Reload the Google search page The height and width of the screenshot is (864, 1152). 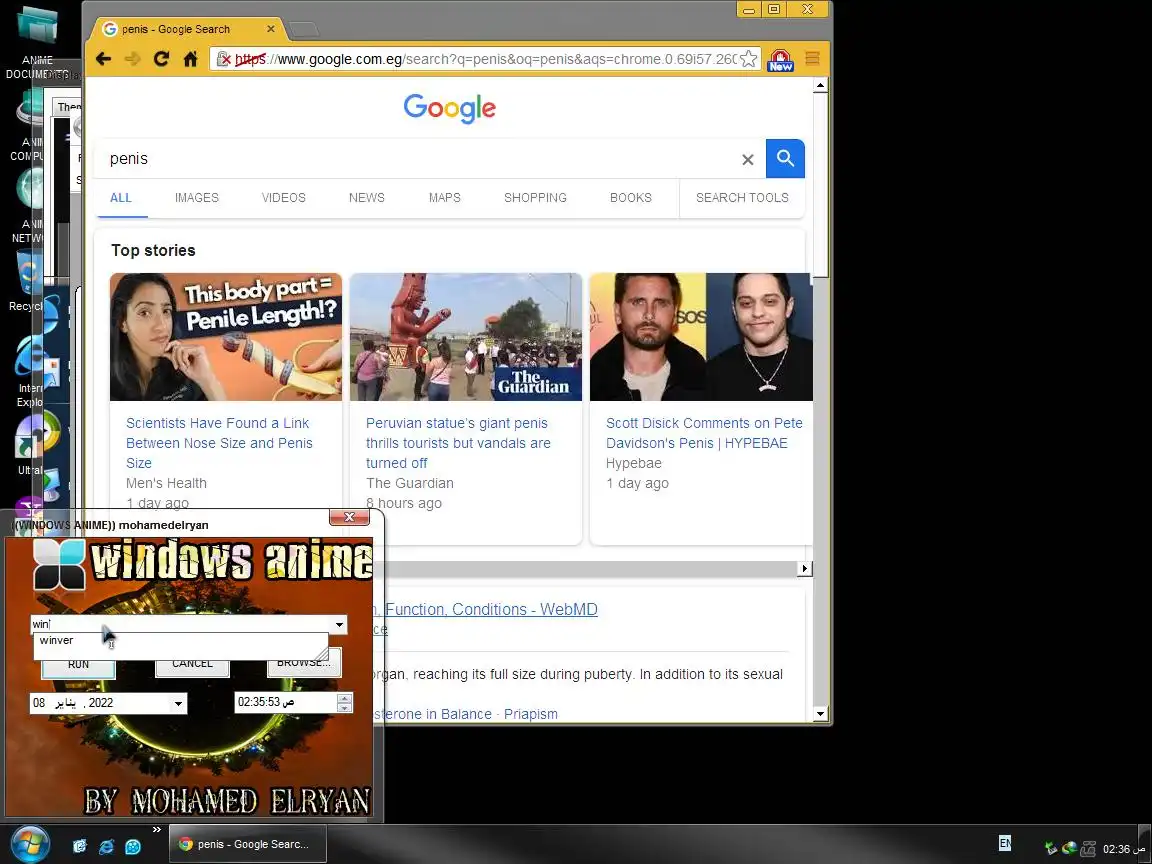pyautogui.click(x=161, y=59)
